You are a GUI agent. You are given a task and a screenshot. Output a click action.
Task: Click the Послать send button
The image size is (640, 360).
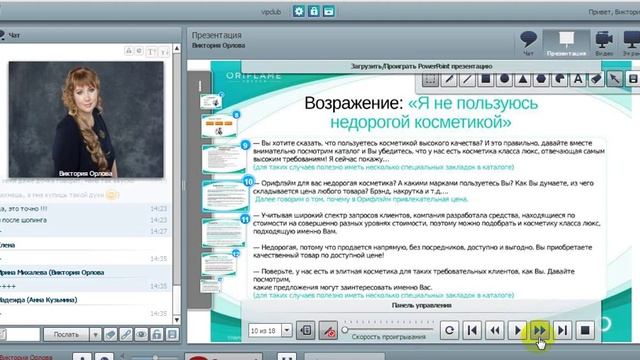[x=66, y=335]
